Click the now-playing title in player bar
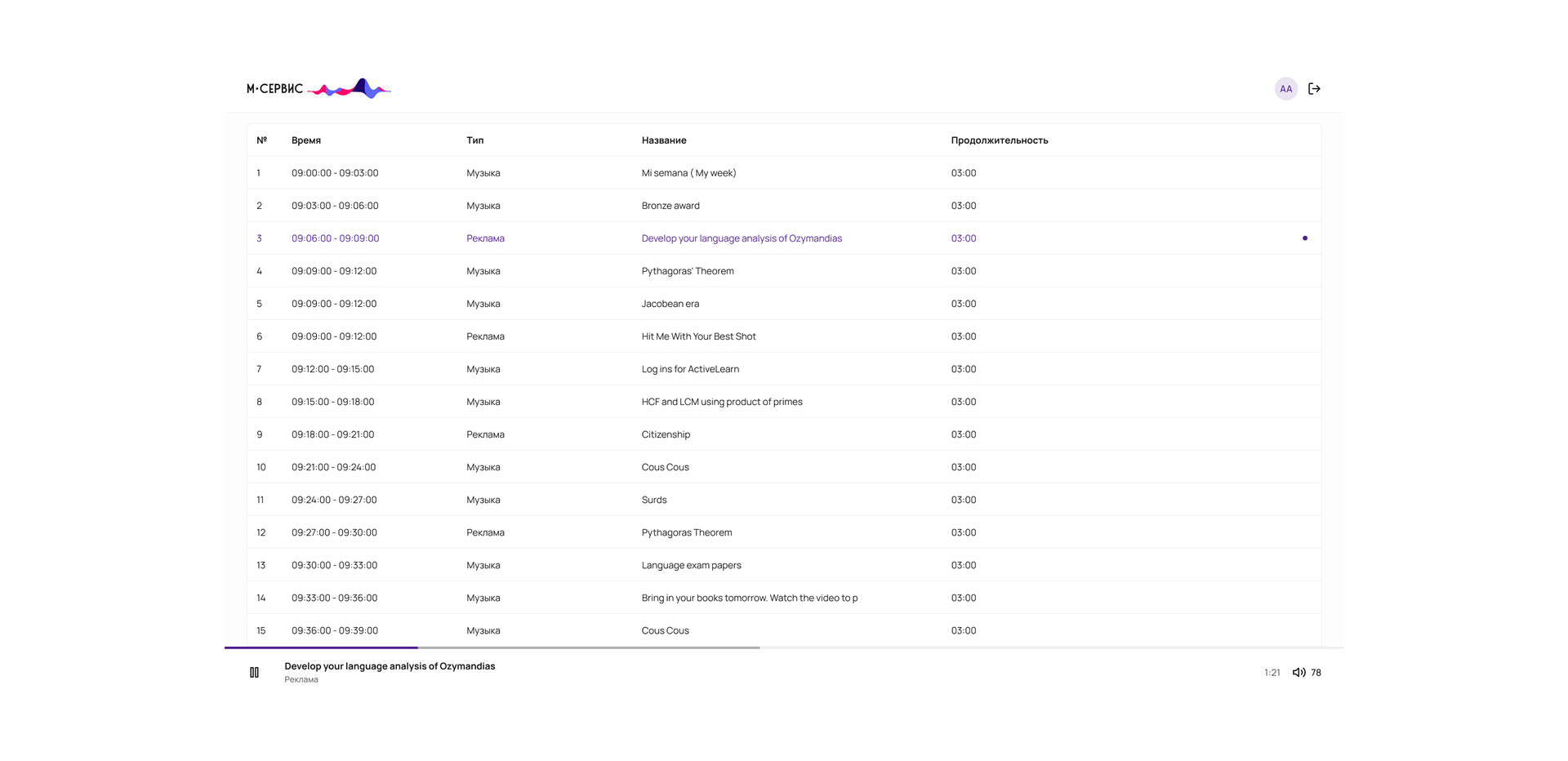 tap(390, 666)
